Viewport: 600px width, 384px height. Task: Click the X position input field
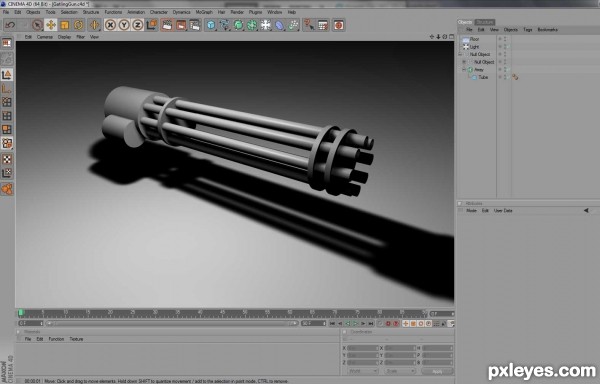(363, 348)
